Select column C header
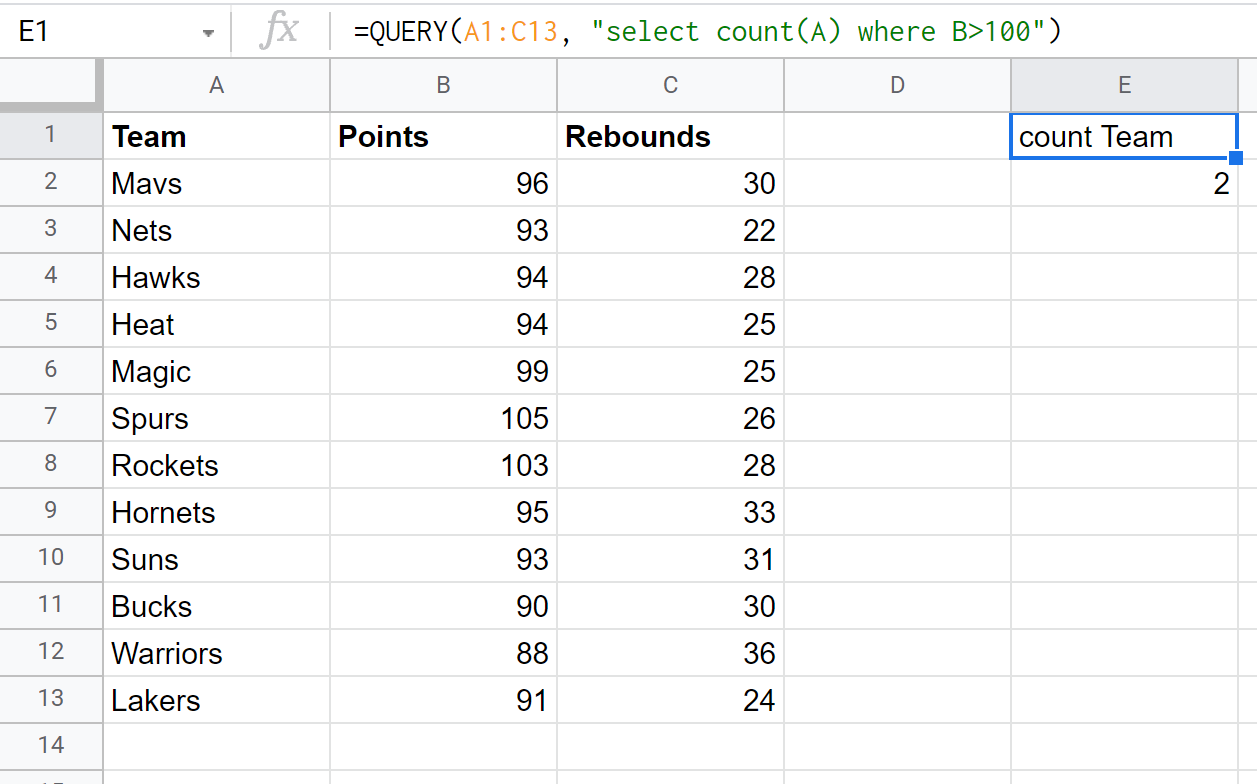 tap(670, 86)
